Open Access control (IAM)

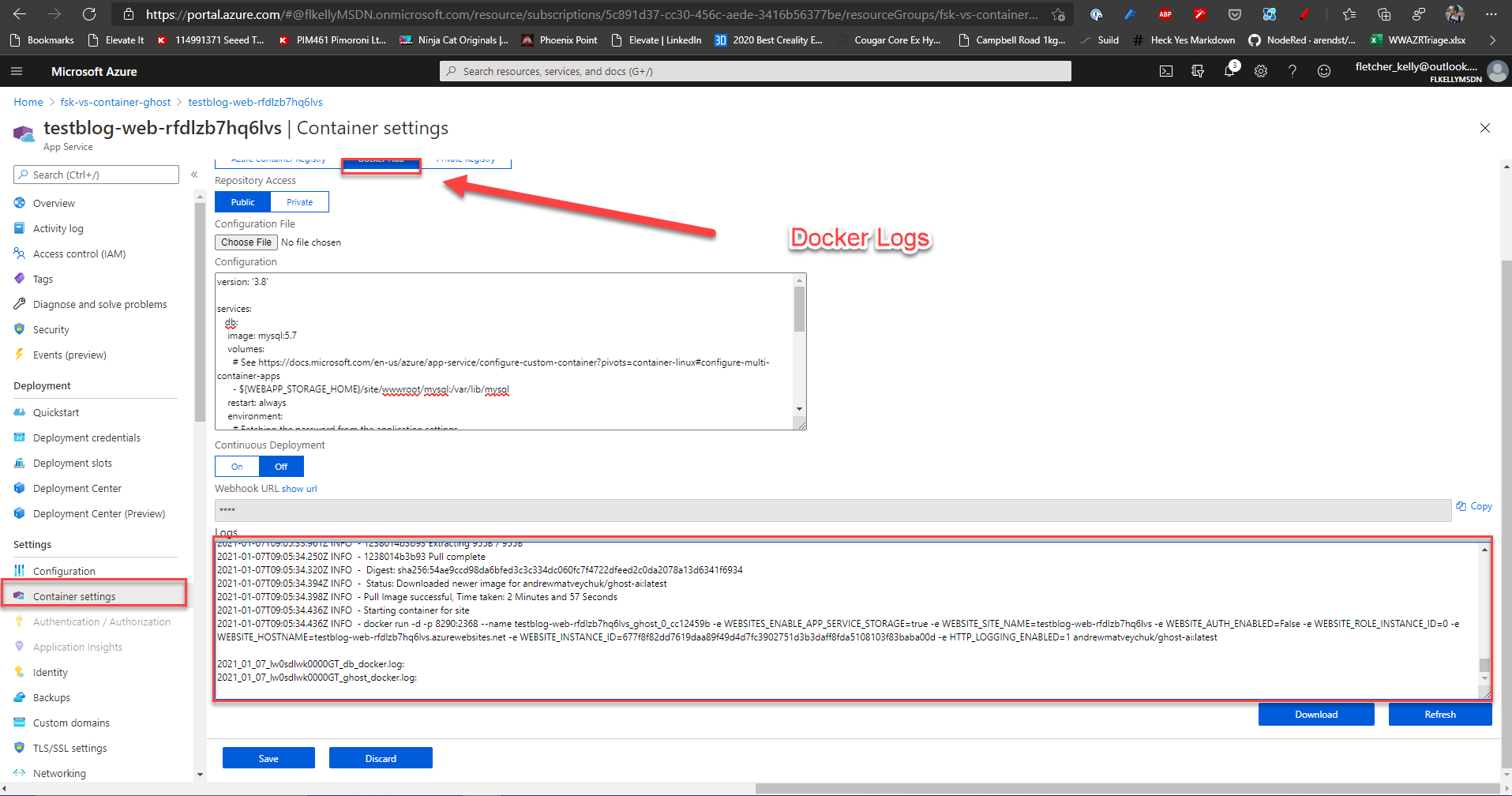[x=79, y=253]
